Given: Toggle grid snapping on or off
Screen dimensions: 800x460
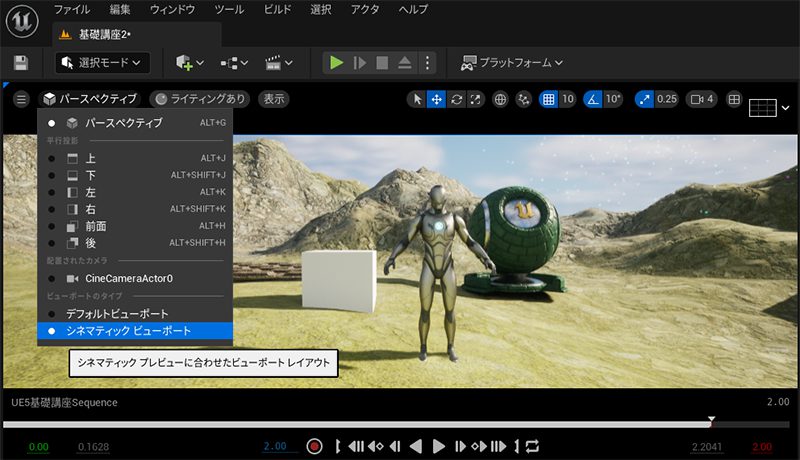Looking at the screenshot, I should tap(548, 99).
